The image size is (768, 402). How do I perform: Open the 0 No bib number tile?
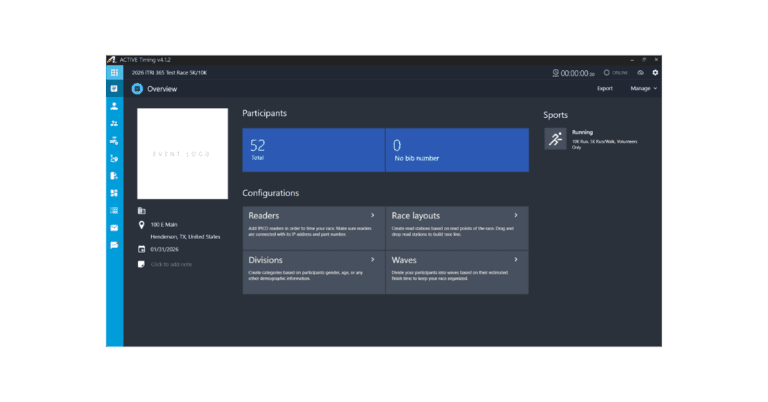coord(457,150)
